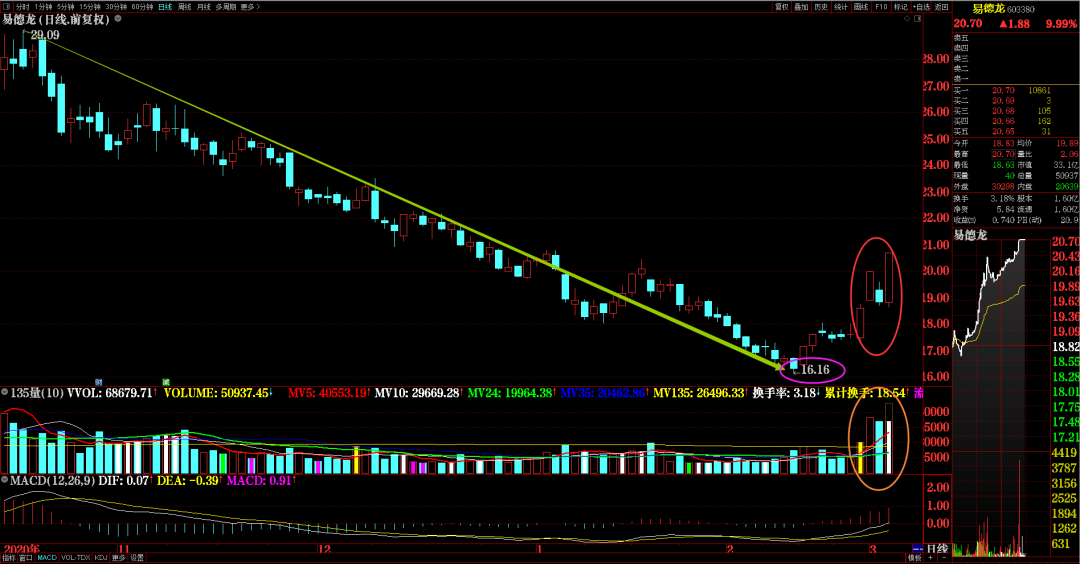Viewport: 1080px width, 564px height.
Task: Select the 30分钟 period
Action: (x=116, y=6)
